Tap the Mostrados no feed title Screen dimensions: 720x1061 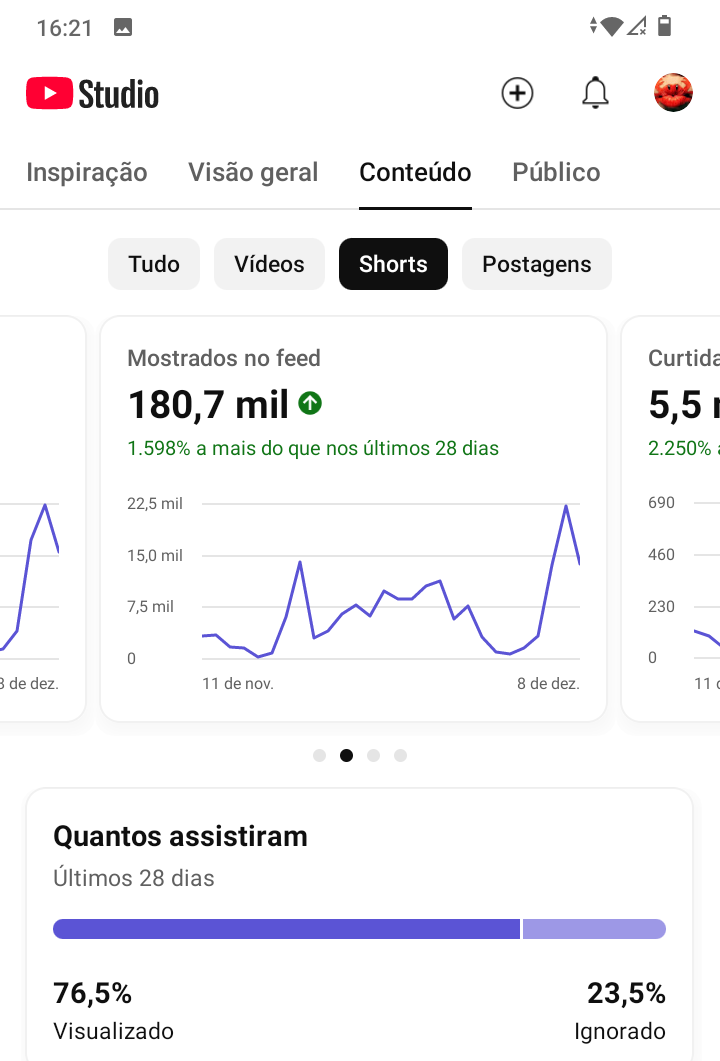[x=224, y=358]
